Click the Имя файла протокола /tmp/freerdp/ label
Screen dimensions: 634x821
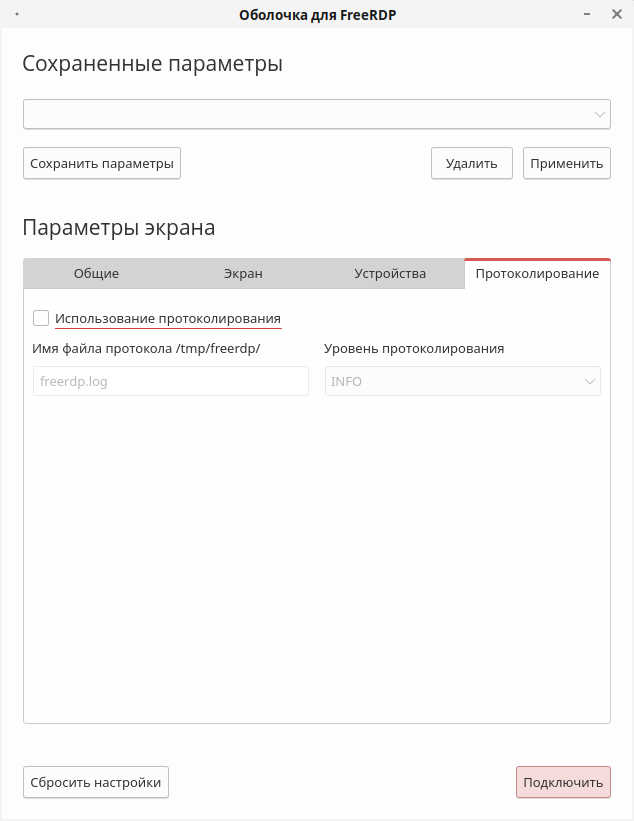[x=146, y=349]
